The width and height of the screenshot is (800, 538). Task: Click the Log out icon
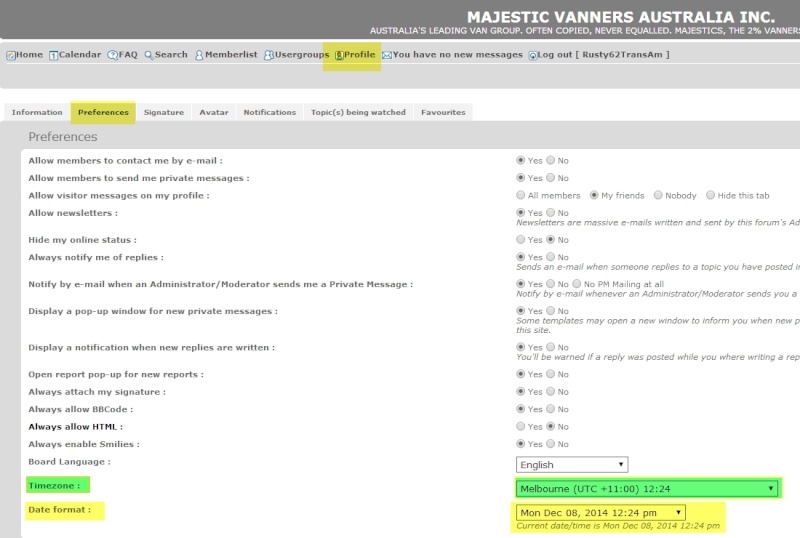pyautogui.click(x=533, y=55)
